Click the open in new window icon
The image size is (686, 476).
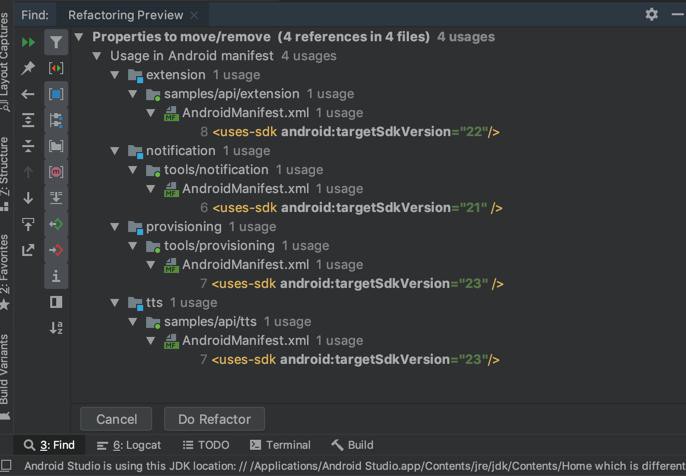pyautogui.click(x=28, y=250)
